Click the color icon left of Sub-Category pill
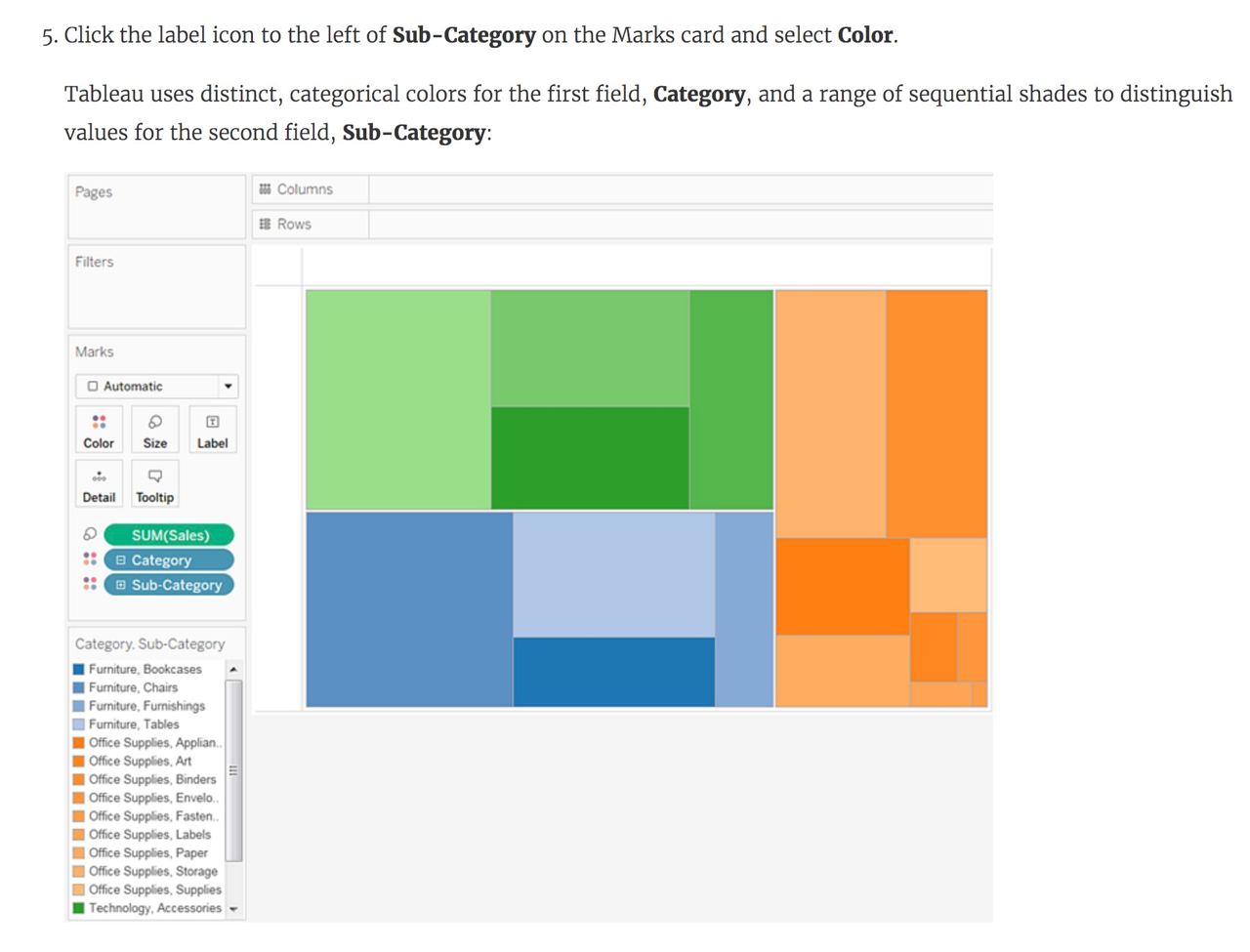Screen dimensions: 1250x952 point(90,584)
